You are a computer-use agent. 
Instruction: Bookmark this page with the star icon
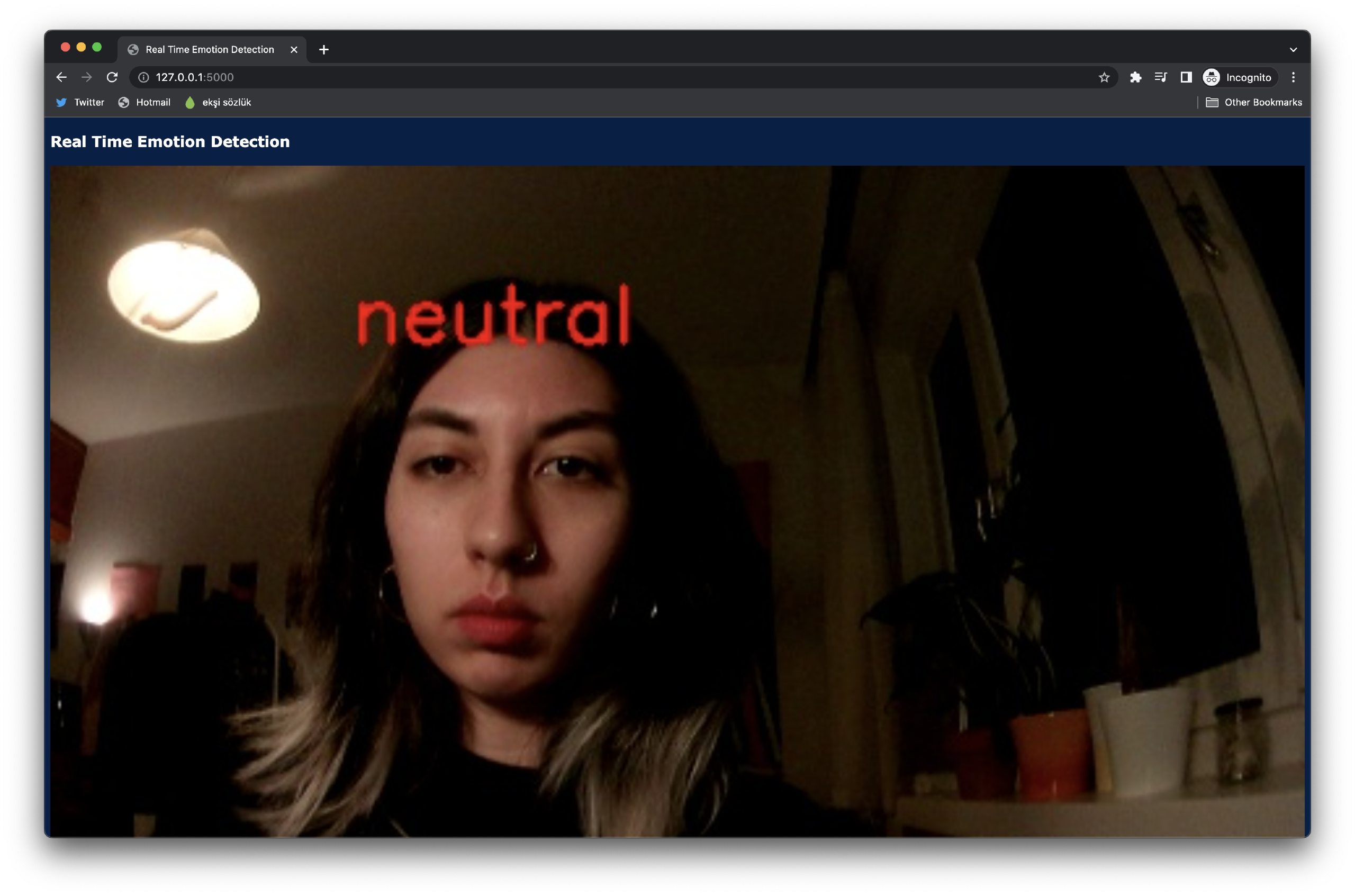pyautogui.click(x=1104, y=77)
